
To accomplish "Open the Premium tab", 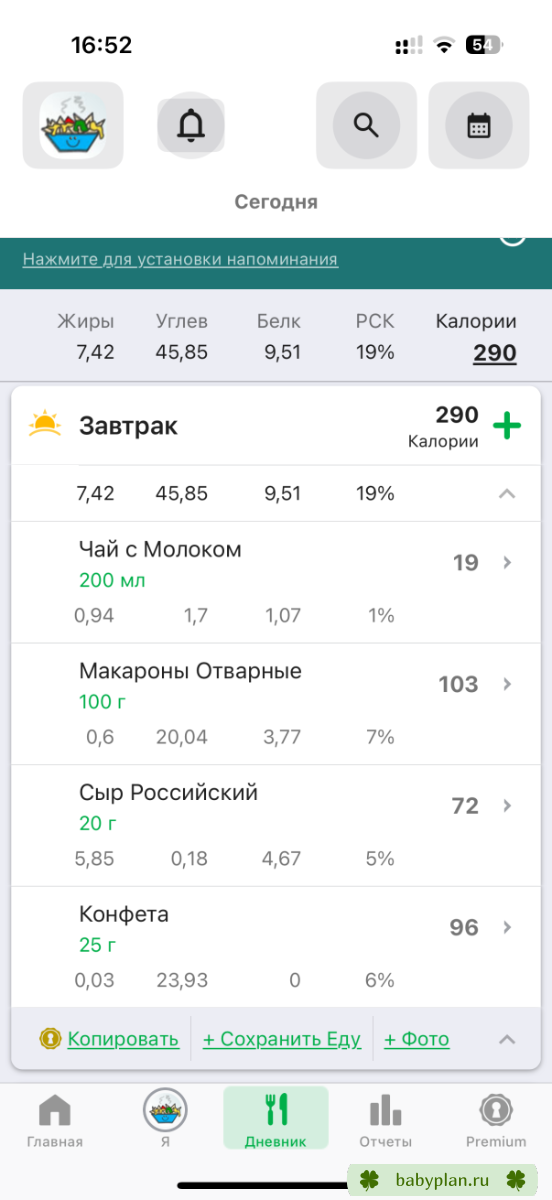I will click(496, 1120).
